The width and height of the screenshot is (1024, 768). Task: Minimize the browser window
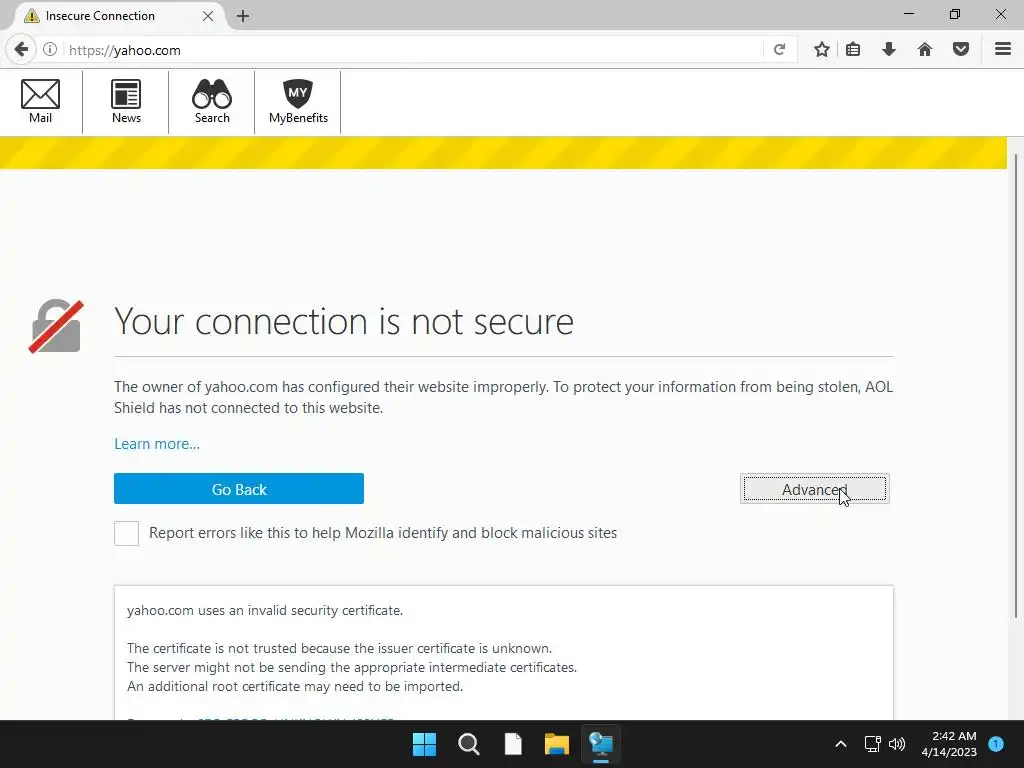pyautogui.click(x=909, y=14)
